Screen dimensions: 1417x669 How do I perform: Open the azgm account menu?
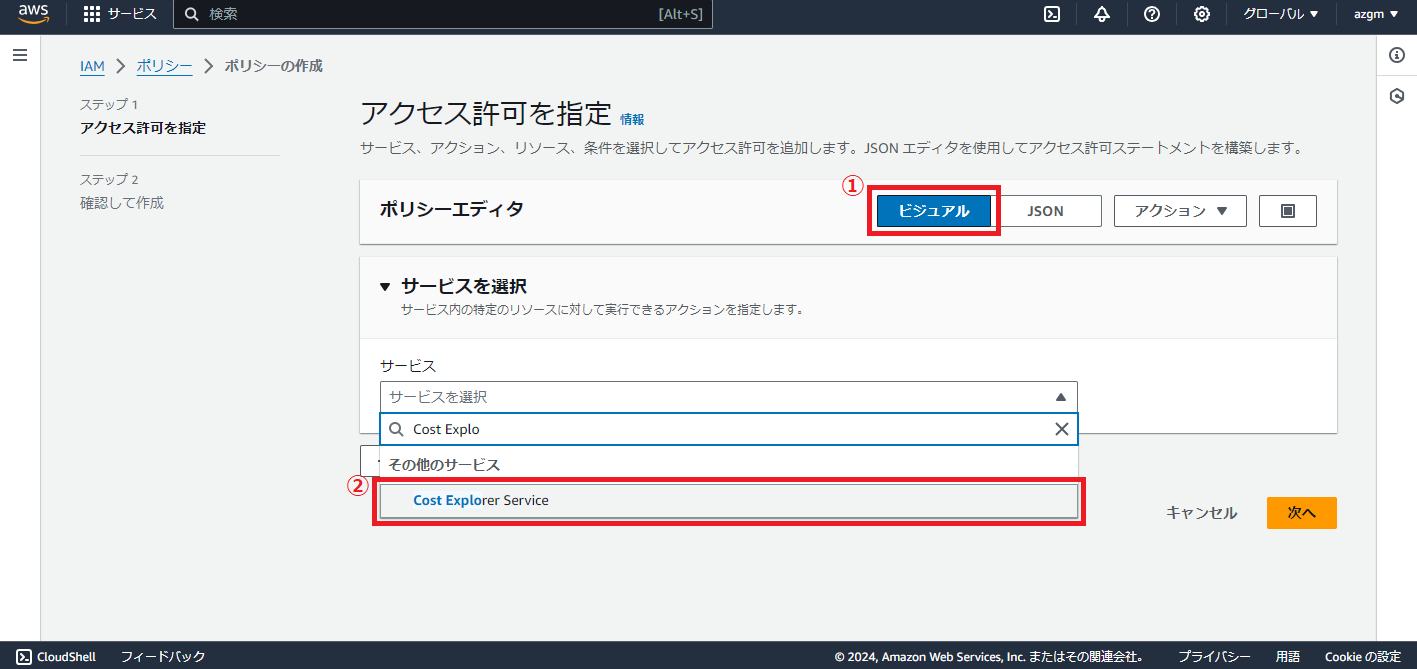(x=1375, y=14)
